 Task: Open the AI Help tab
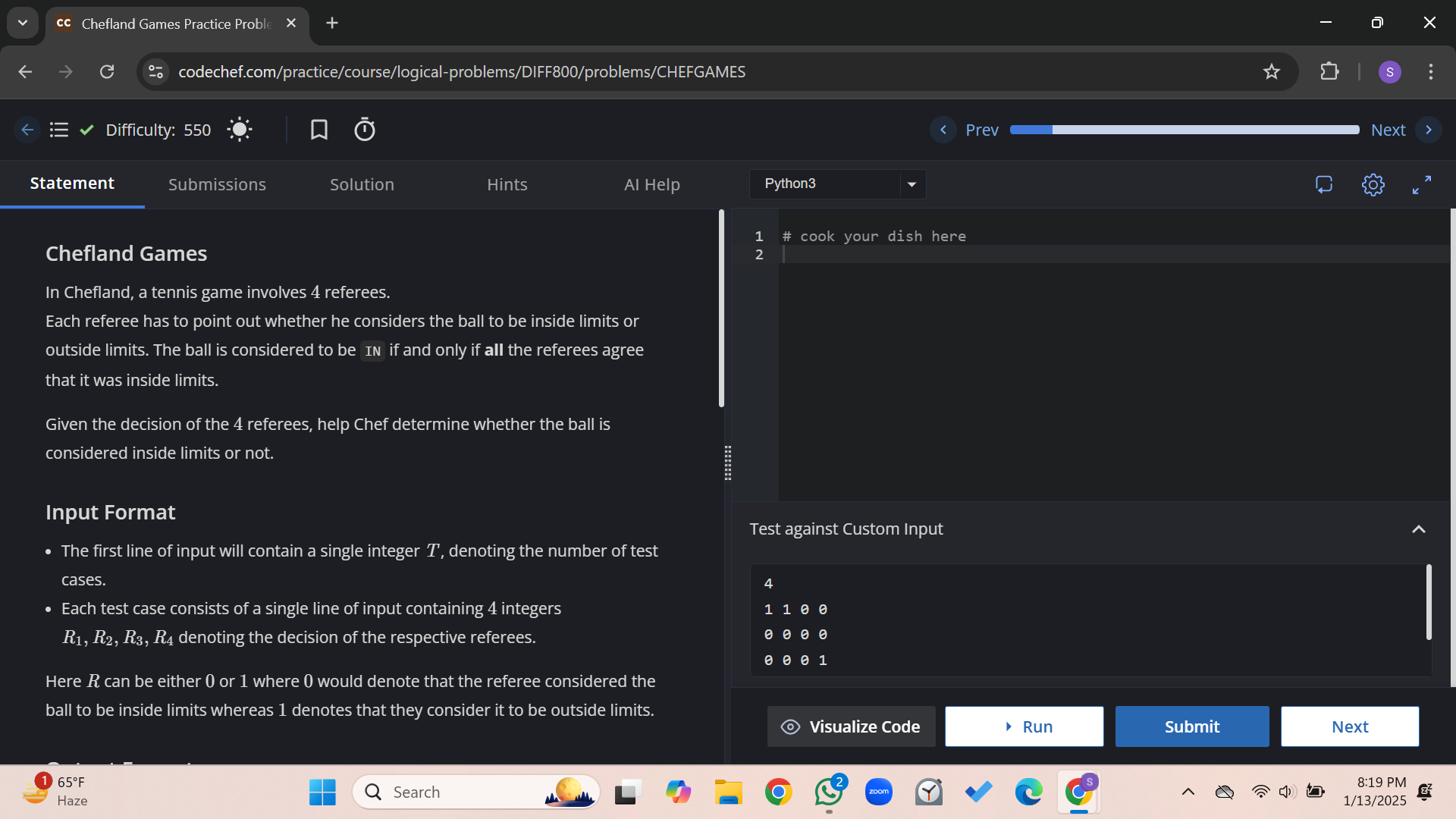point(651,184)
